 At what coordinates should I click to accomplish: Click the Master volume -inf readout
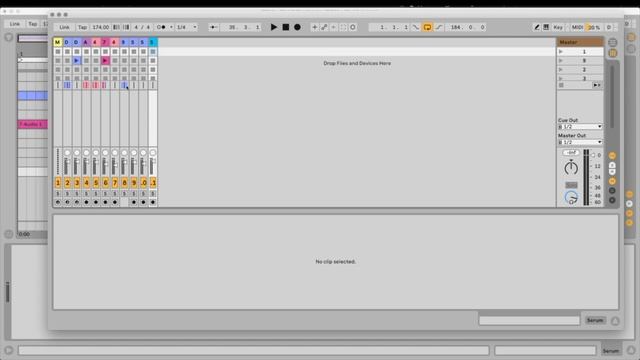tap(571, 153)
